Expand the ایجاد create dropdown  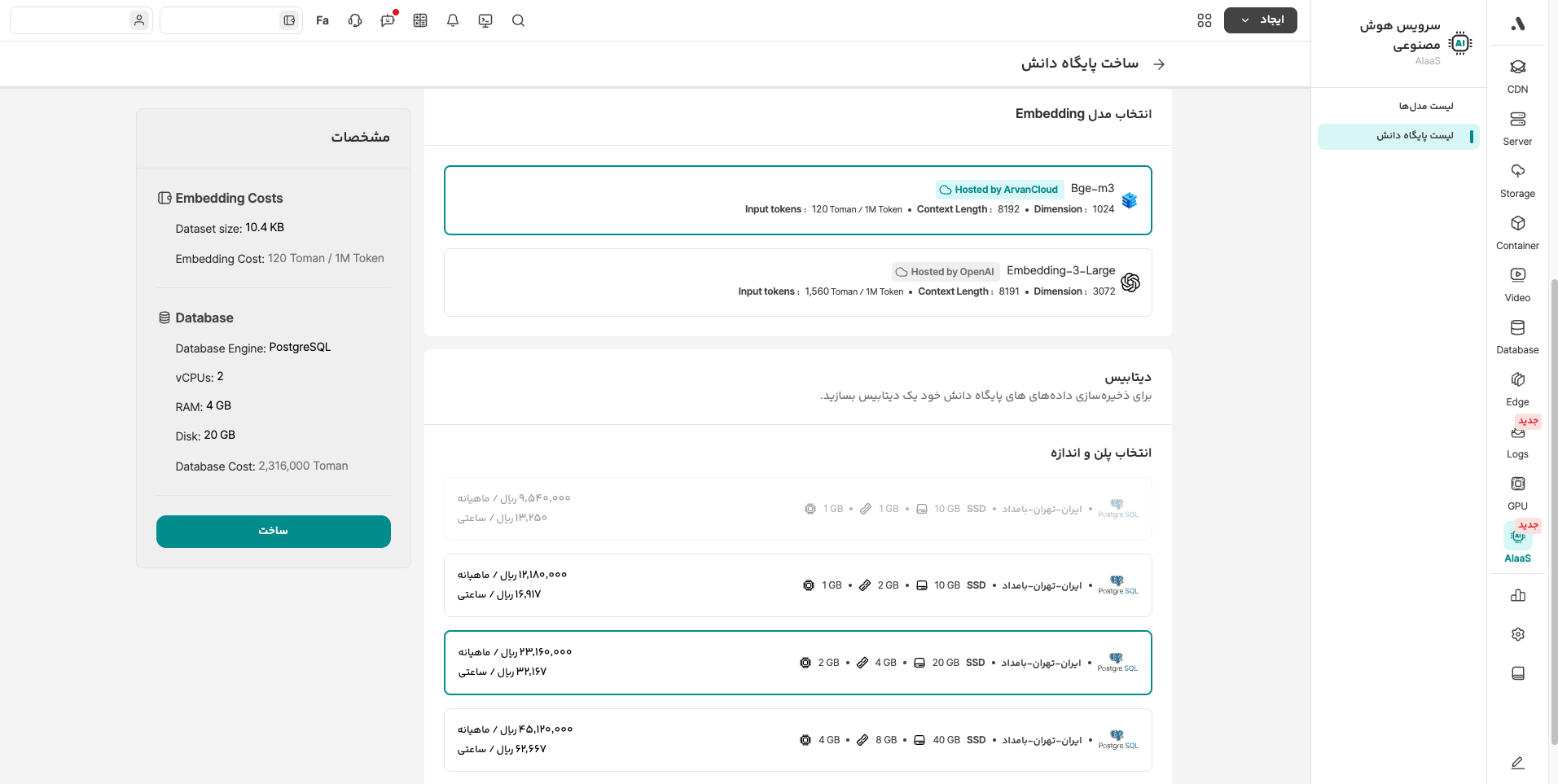click(x=1260, y=20)
